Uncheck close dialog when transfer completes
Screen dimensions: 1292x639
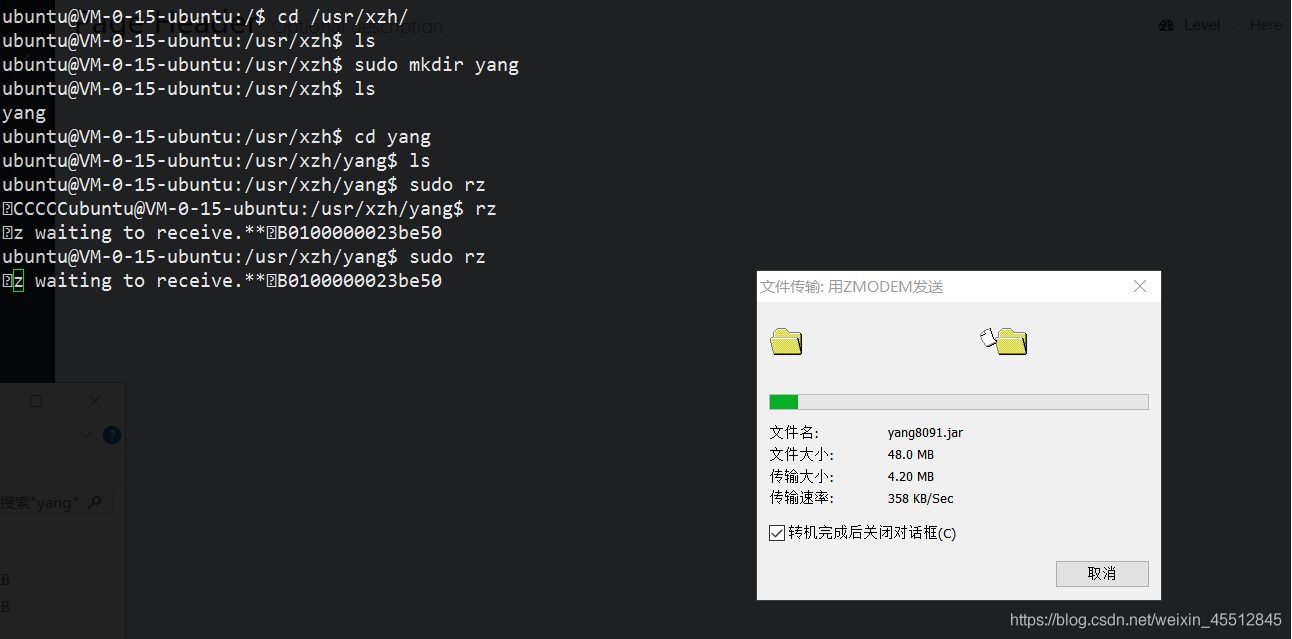(x=777, y=533)
